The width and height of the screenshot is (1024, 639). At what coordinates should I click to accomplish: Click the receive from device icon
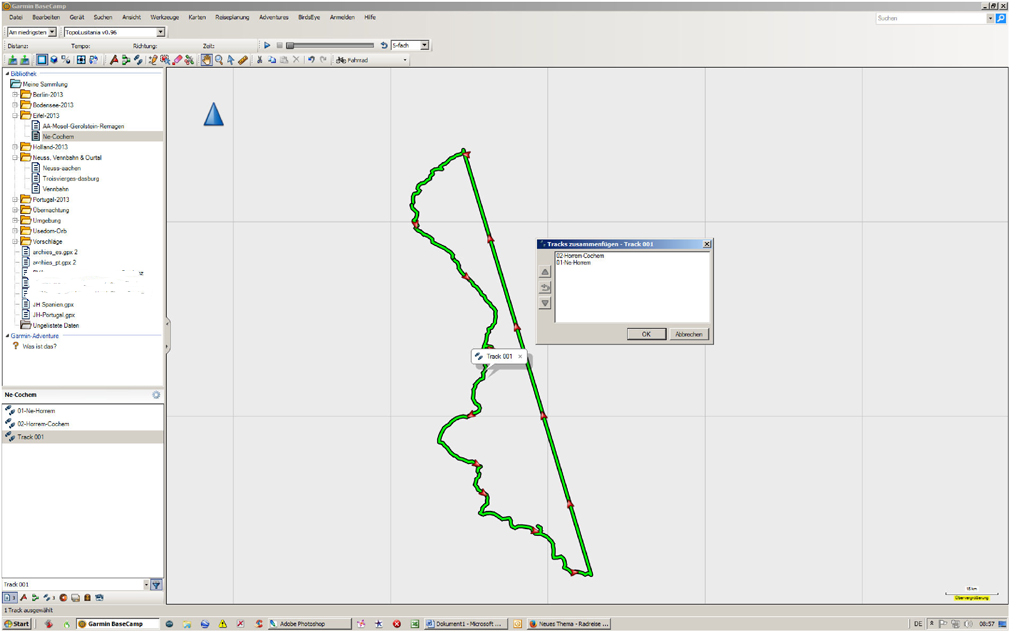click(25, 60)
